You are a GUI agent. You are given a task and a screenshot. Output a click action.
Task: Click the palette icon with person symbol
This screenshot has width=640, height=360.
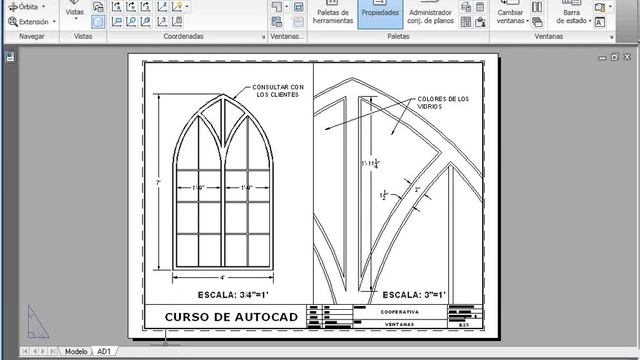tap(480, 22)
